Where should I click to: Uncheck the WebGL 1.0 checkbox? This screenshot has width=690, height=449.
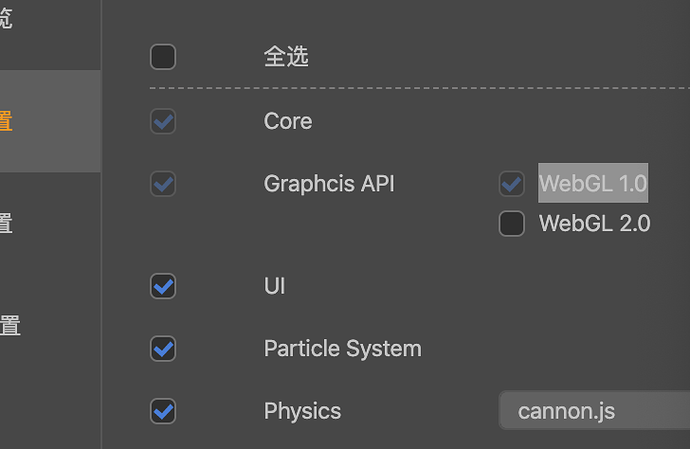[x=512, y=184]
